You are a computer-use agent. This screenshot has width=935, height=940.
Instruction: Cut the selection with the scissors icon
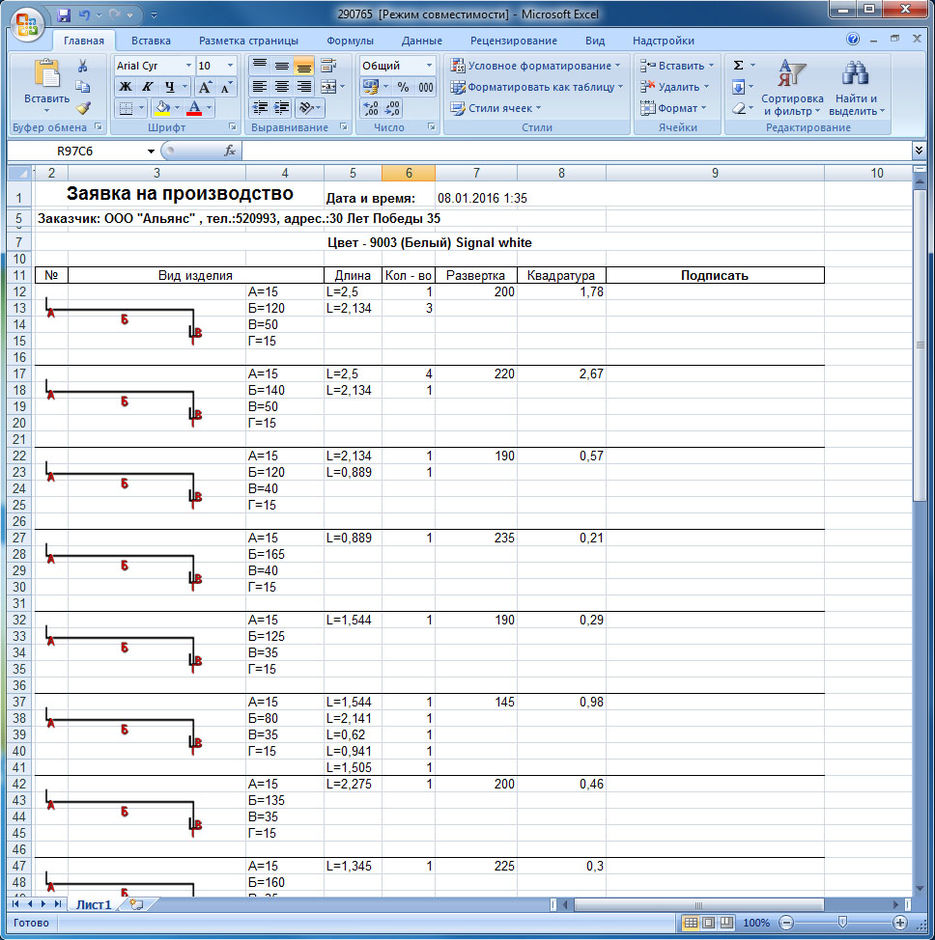click(83, 66)
